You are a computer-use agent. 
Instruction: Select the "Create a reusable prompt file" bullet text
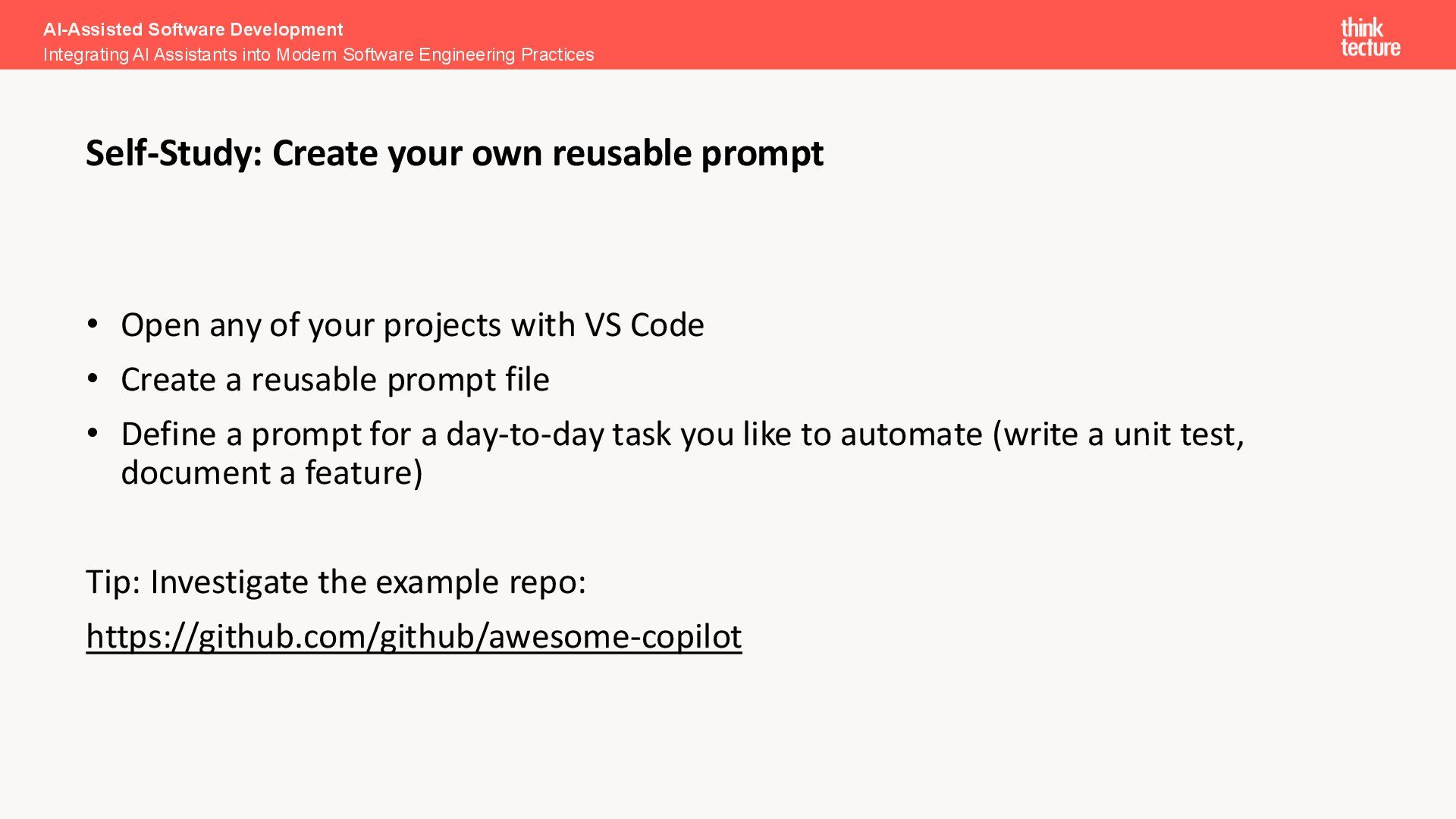pos(334,379)
